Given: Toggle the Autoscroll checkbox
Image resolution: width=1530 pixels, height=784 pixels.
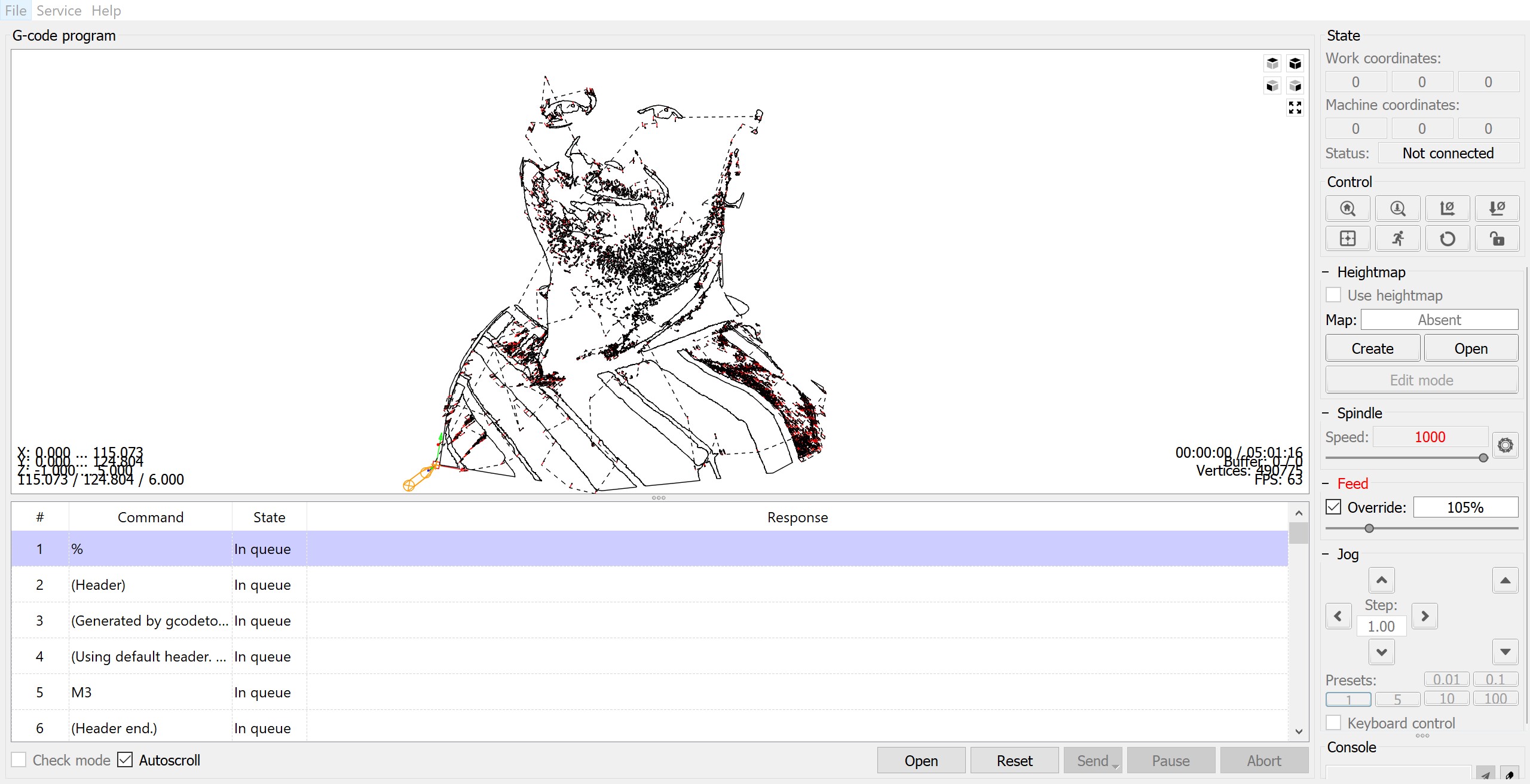Looking at the screenshot, I should [x=125, y=760].
